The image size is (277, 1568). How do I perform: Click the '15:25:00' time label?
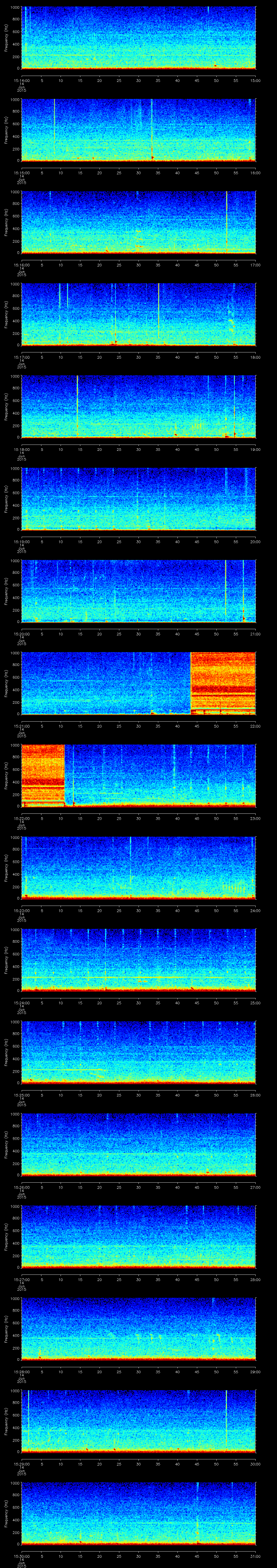tap(21, 1095)
